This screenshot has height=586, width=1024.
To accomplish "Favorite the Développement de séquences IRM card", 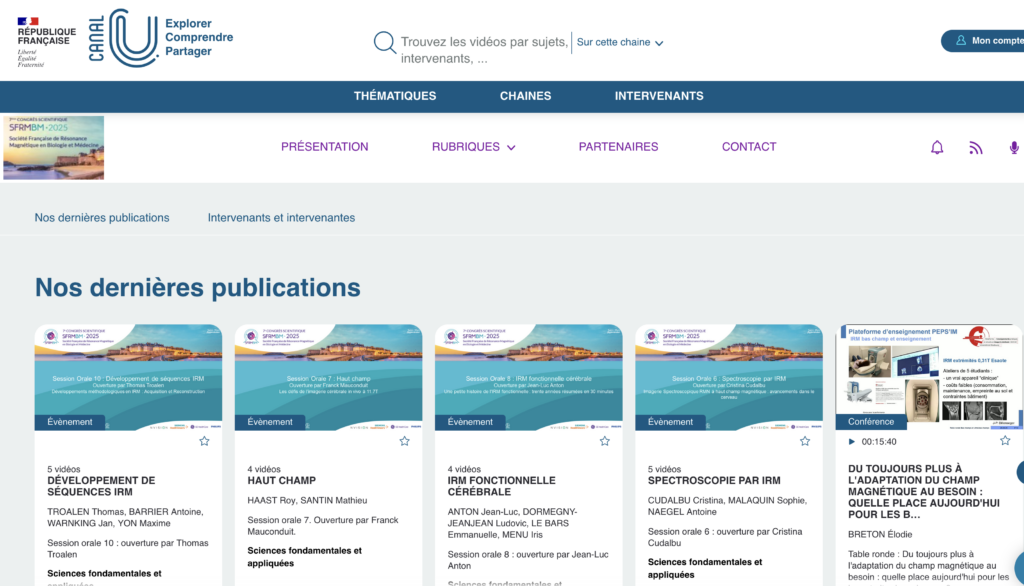I will 204,441.
